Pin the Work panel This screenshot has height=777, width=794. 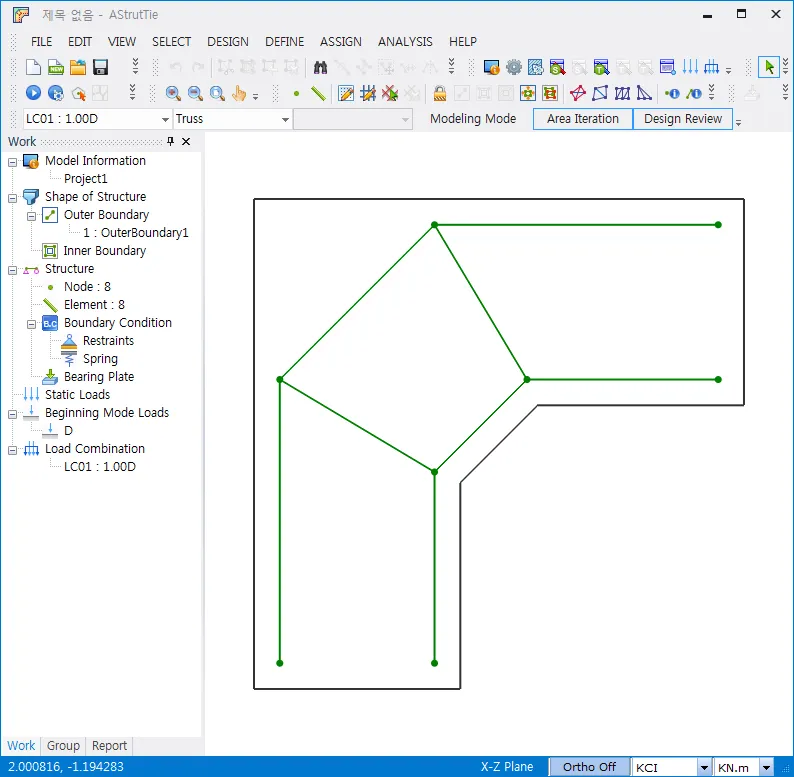(x=171, y=141)
